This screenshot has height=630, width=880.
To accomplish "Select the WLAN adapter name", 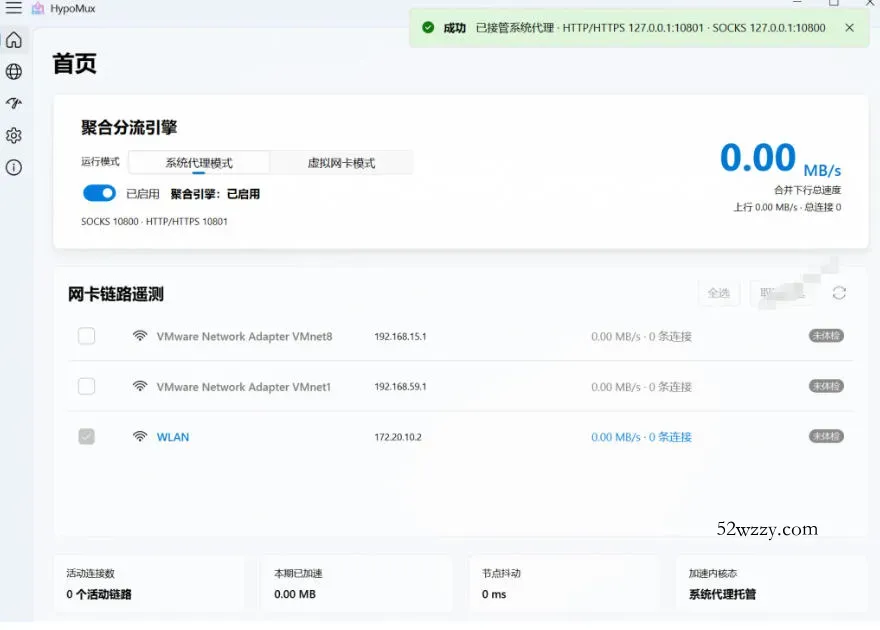I will point(173,437).
